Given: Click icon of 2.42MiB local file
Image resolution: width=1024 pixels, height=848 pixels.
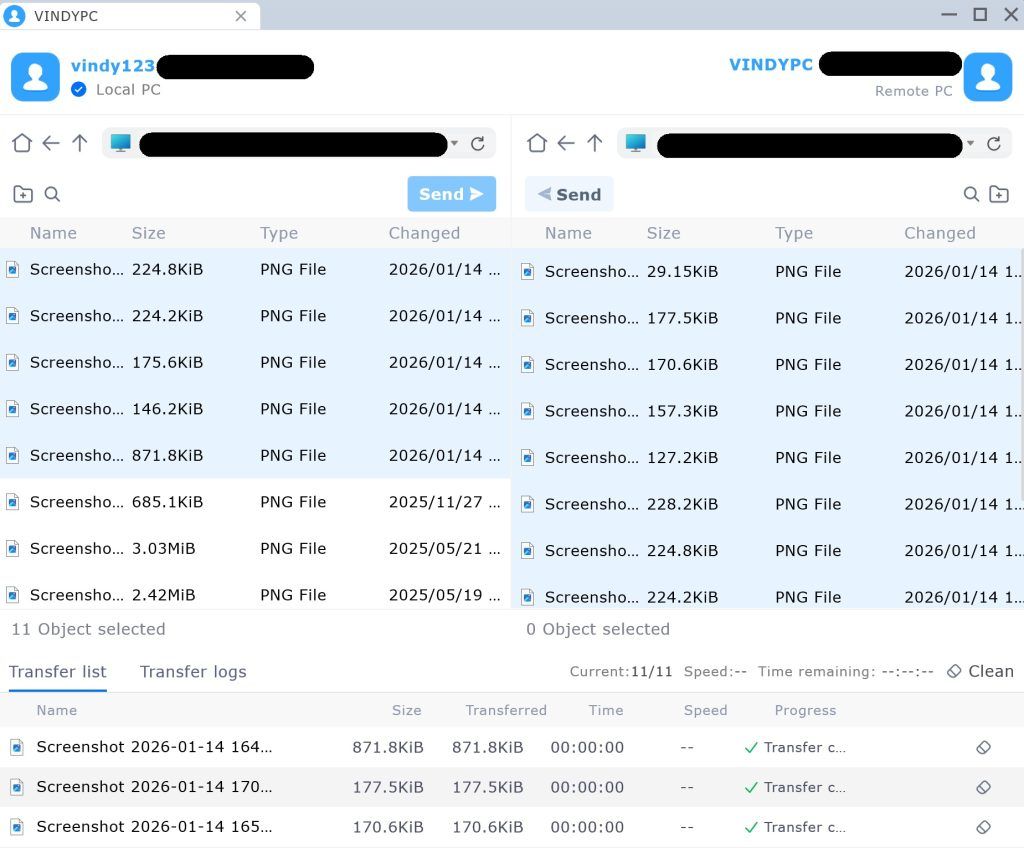Looking at the screenshot, I should click(12, 595).
